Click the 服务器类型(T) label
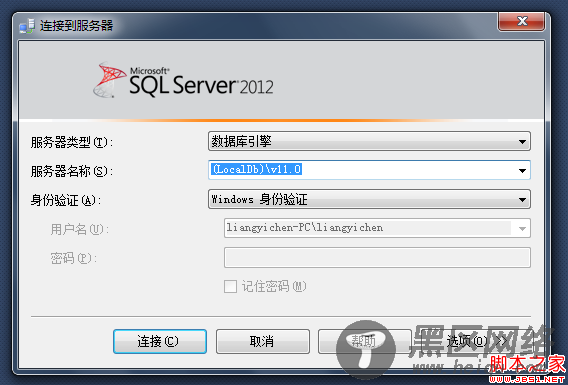The height and width of the screenshot is (385, 568). point(72,142)
